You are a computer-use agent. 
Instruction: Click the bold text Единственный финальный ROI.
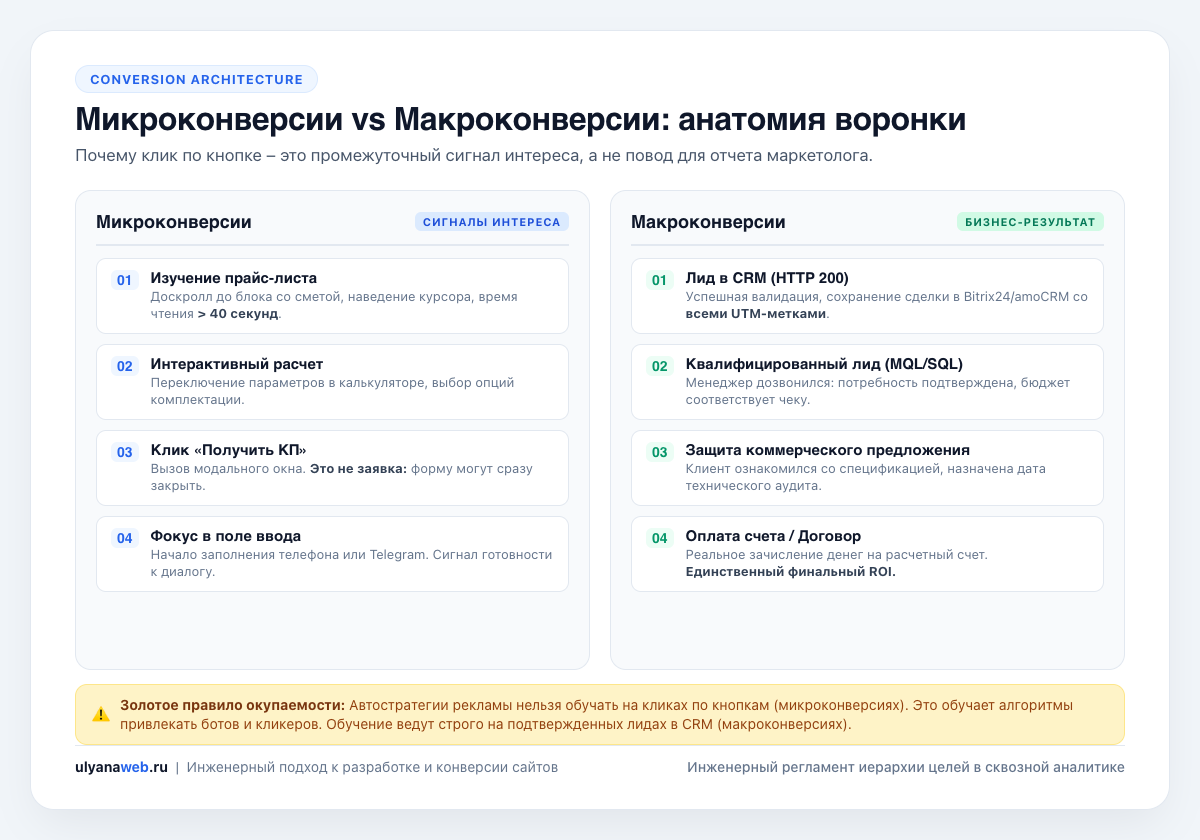[x=790, y=572]
